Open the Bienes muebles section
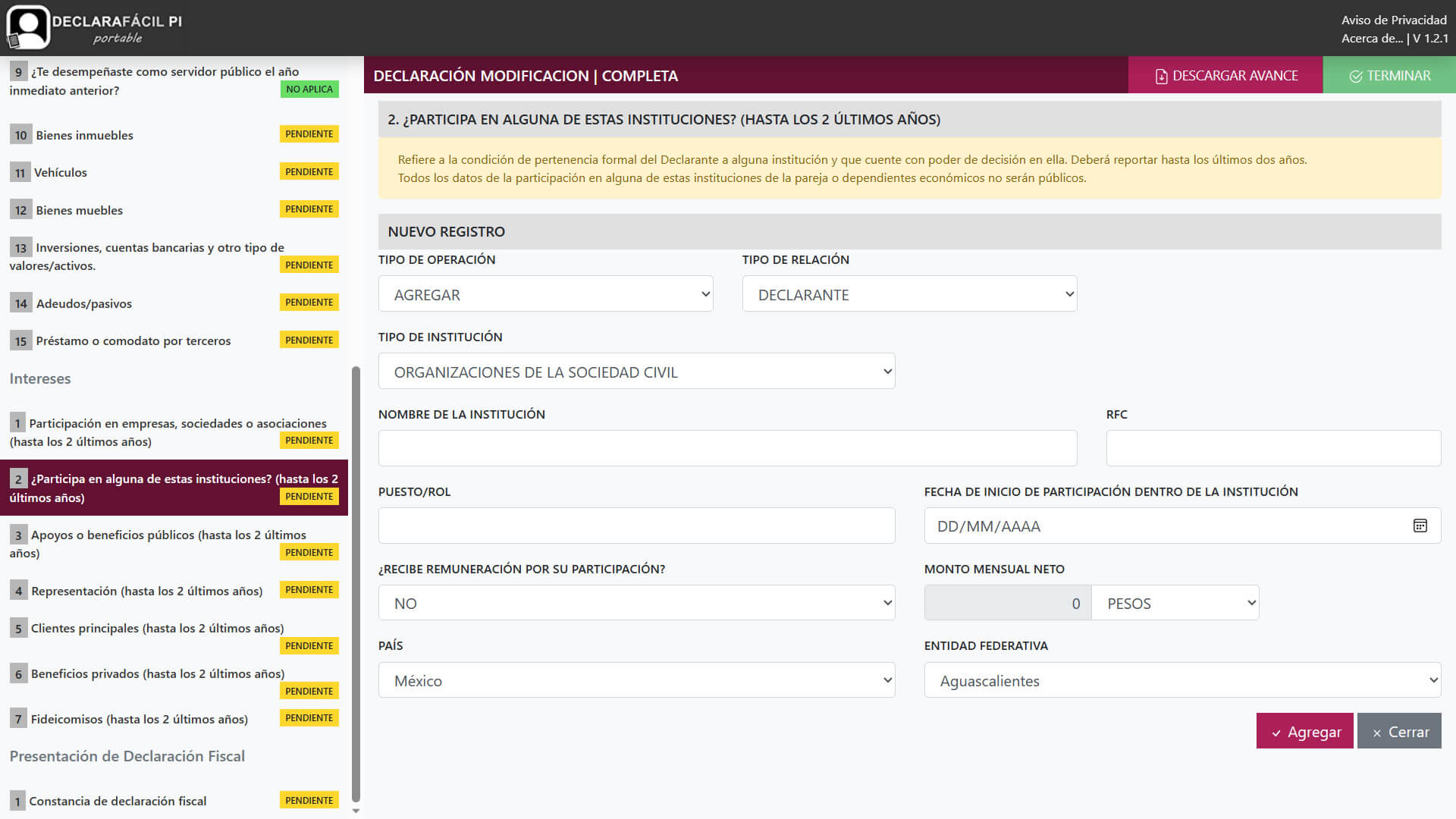 pos(174,210)
